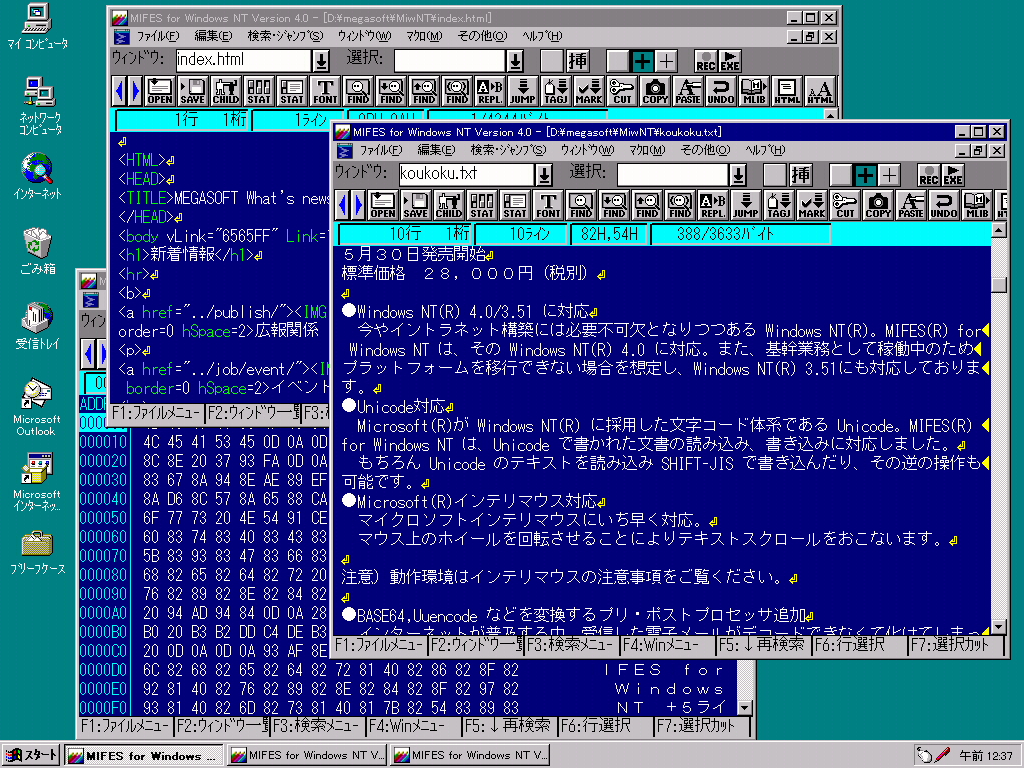This screenshot has height=768, width=1024.
Task: Open FONT settings in koukoku.txt window
Action: click(548, 205)
